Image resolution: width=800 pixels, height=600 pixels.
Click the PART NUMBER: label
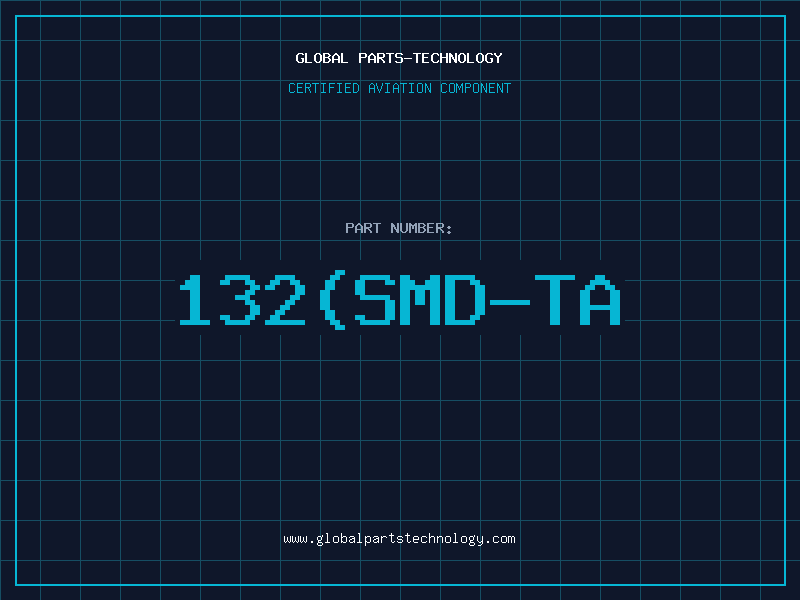point(399,228)
